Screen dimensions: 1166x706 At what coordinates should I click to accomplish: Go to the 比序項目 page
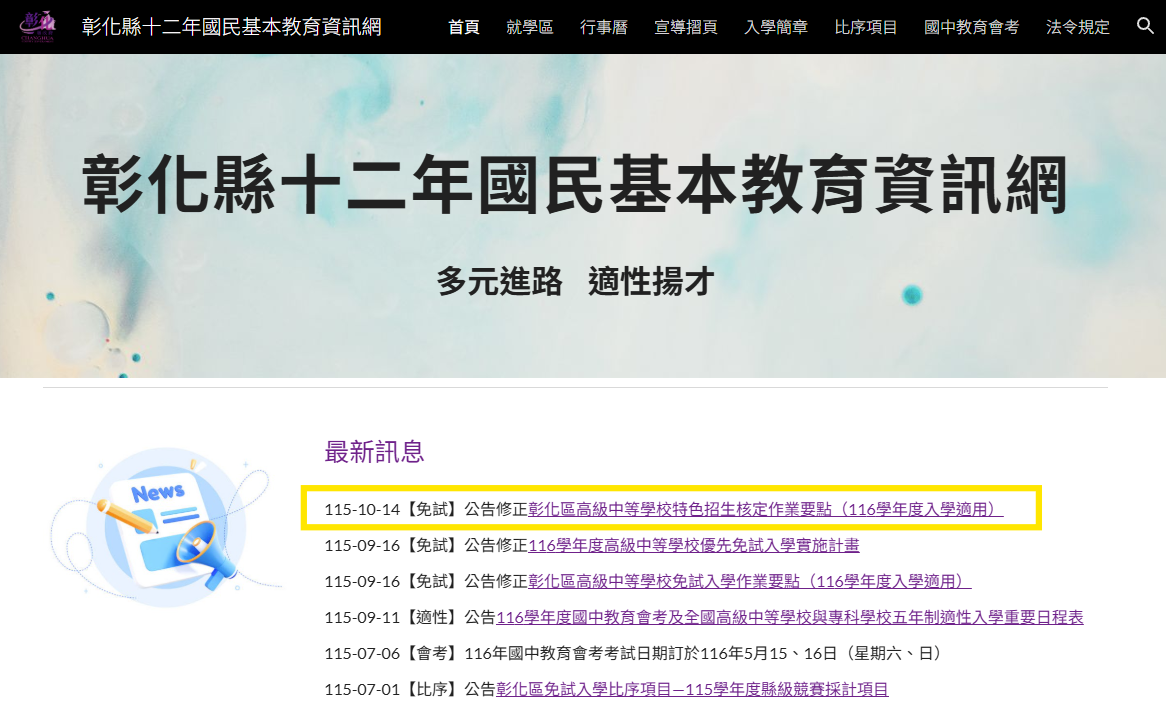866,28
